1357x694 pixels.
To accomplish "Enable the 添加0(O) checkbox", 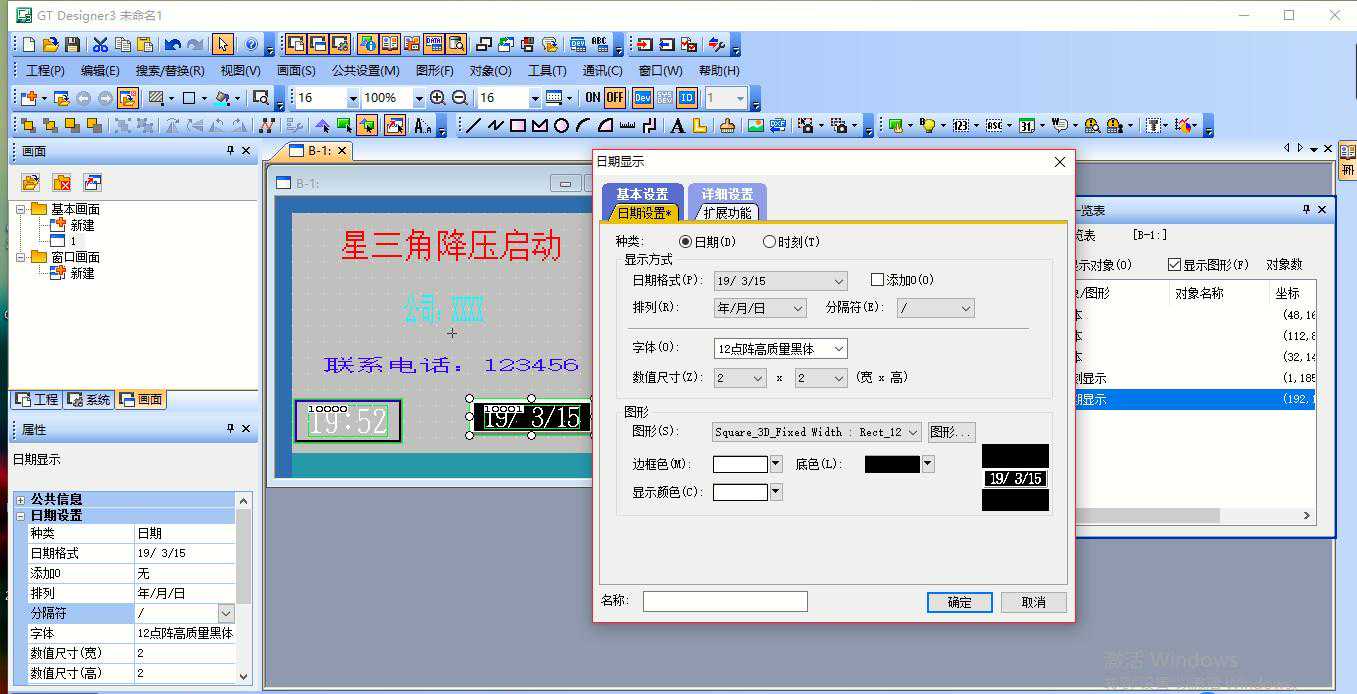I will pos(878,281).
